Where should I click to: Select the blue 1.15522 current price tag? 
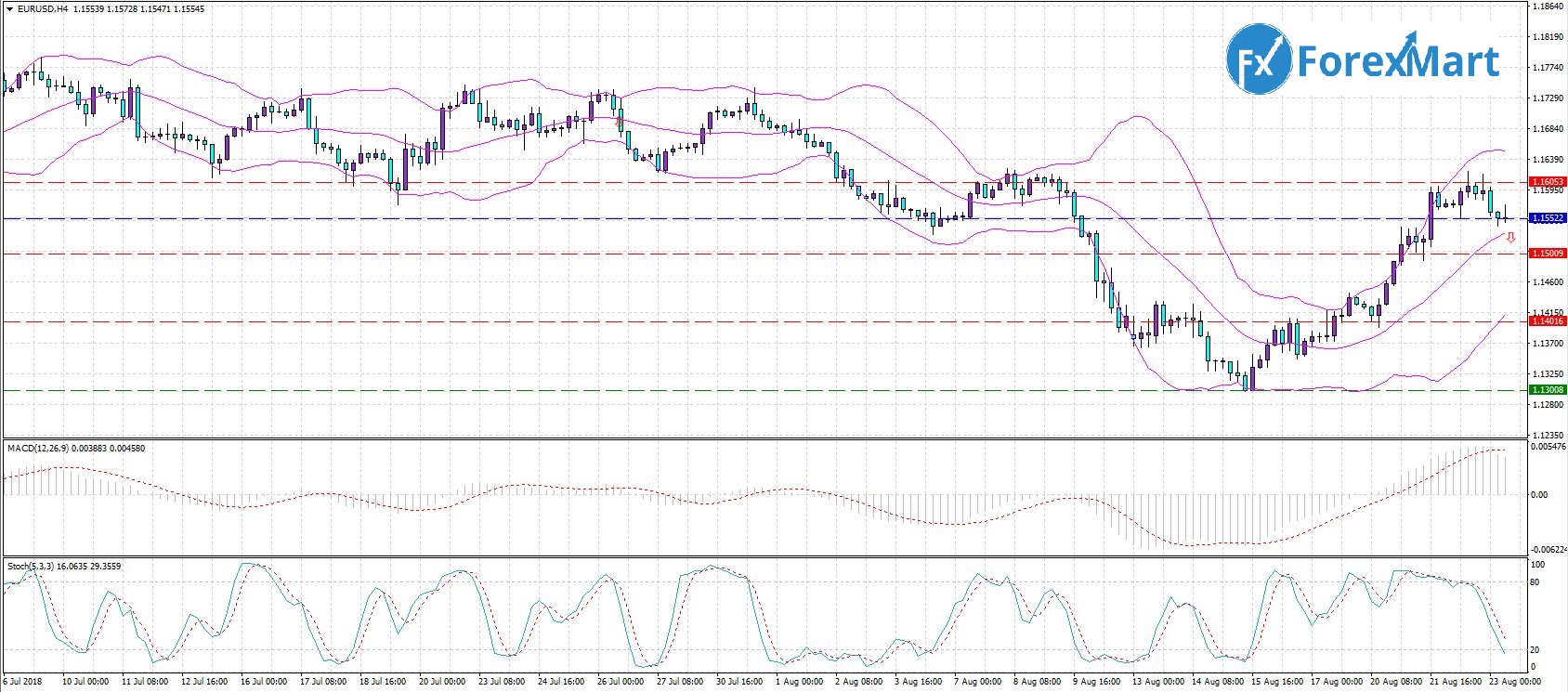click(1548, 218)
